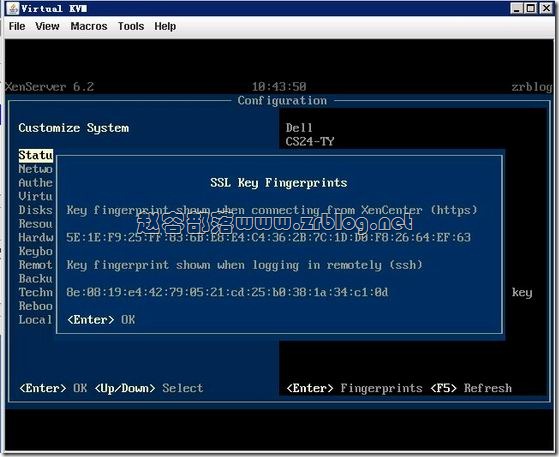
Task: Click the <Up/Down> Select hint
Action: [149, 388]
